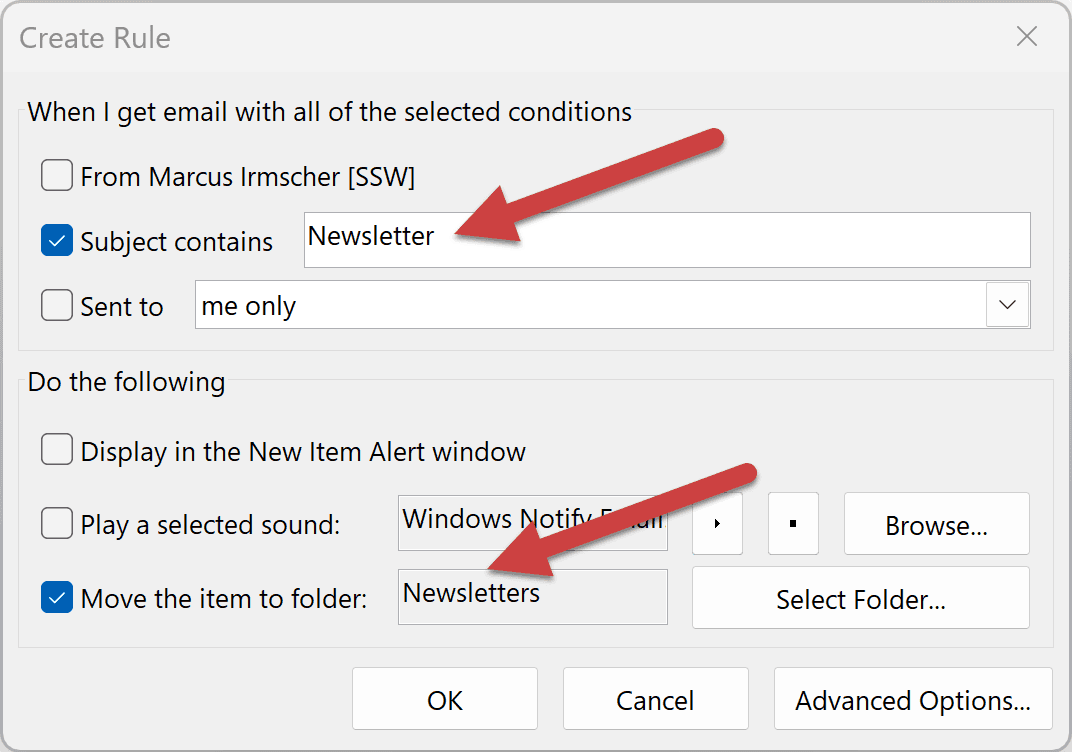Open the Select Folder... dialog
This screenshot has width=1072, height=752.
click(x=860, y=598)
